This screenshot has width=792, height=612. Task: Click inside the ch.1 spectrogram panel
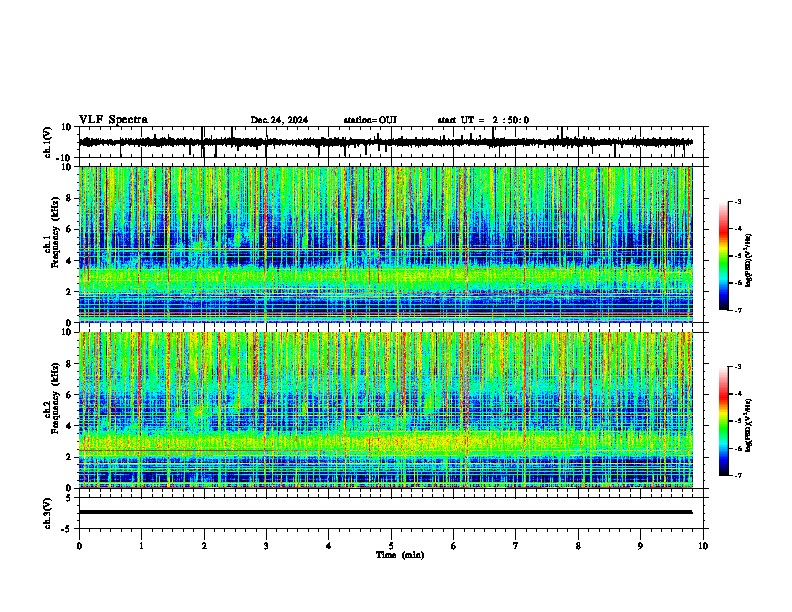click(385, 244)
